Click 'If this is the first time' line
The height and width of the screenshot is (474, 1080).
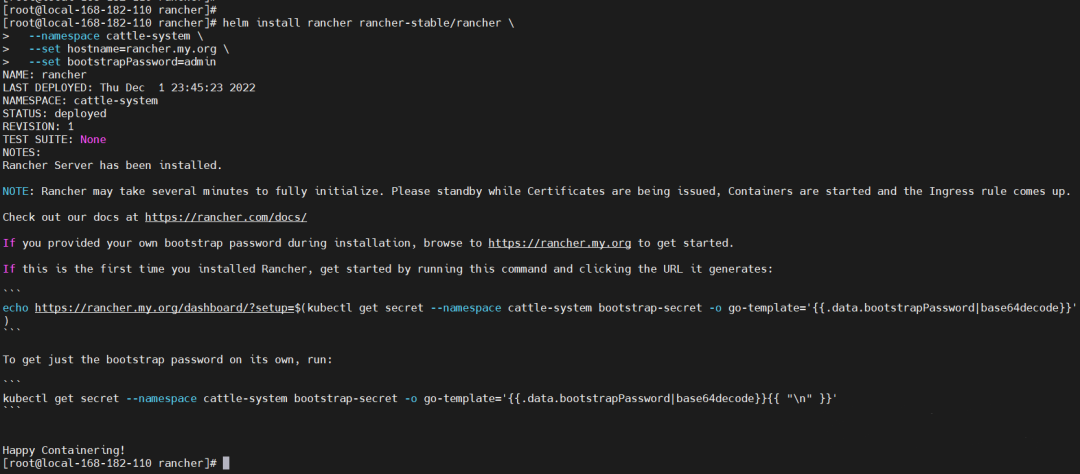[x=388, y=269]
